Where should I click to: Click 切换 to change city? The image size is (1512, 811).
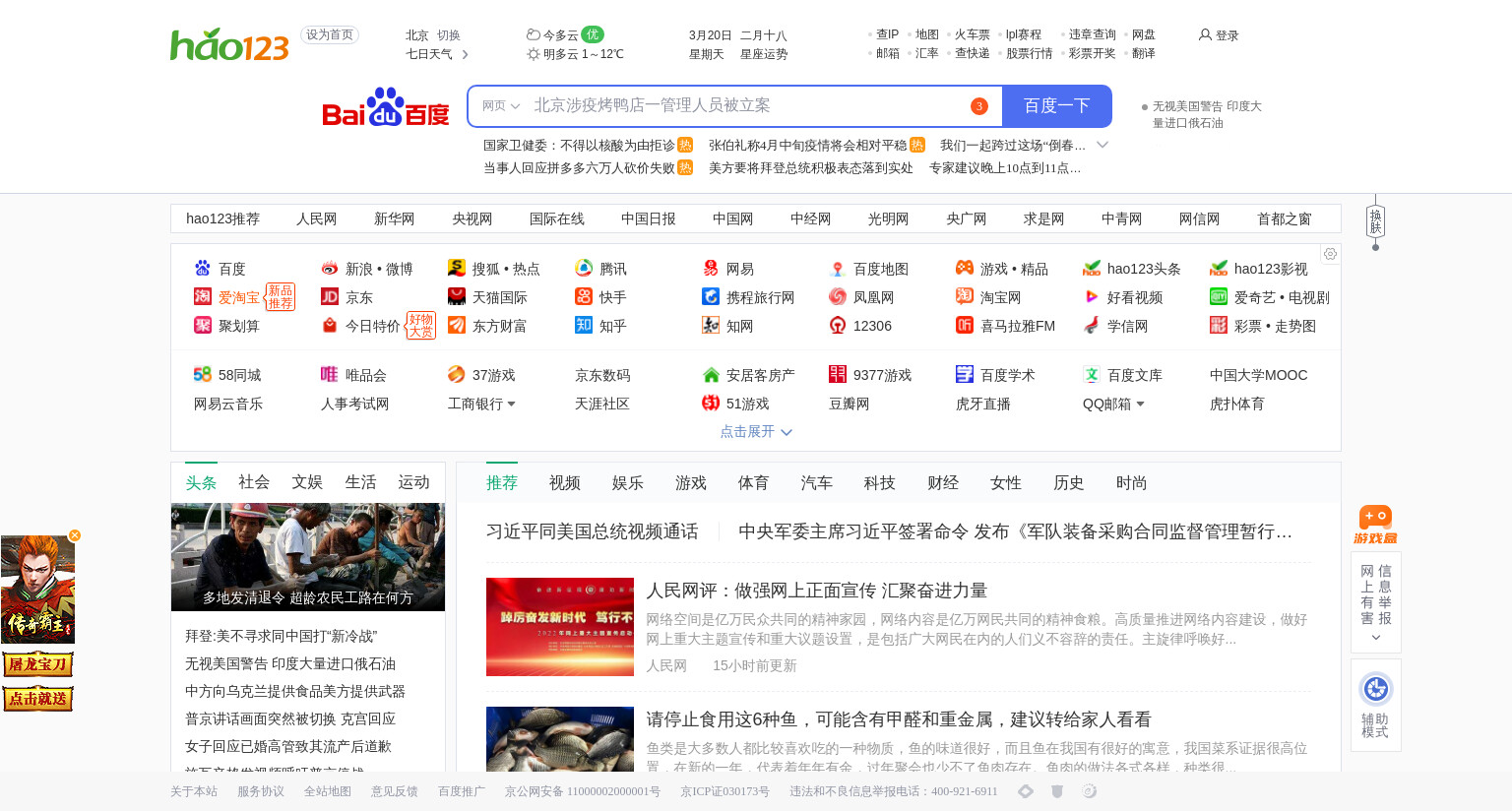[x=449, y=34]
